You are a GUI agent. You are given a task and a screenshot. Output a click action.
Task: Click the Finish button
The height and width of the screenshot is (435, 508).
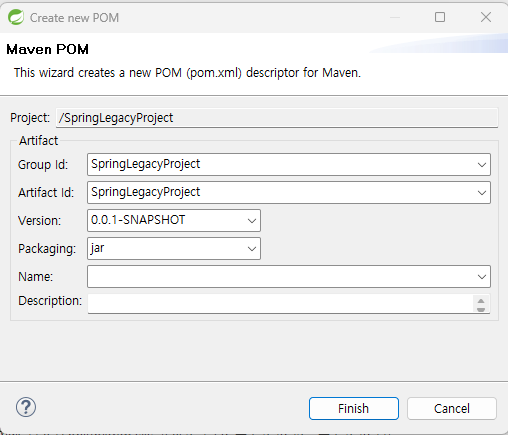click(354, 408)
